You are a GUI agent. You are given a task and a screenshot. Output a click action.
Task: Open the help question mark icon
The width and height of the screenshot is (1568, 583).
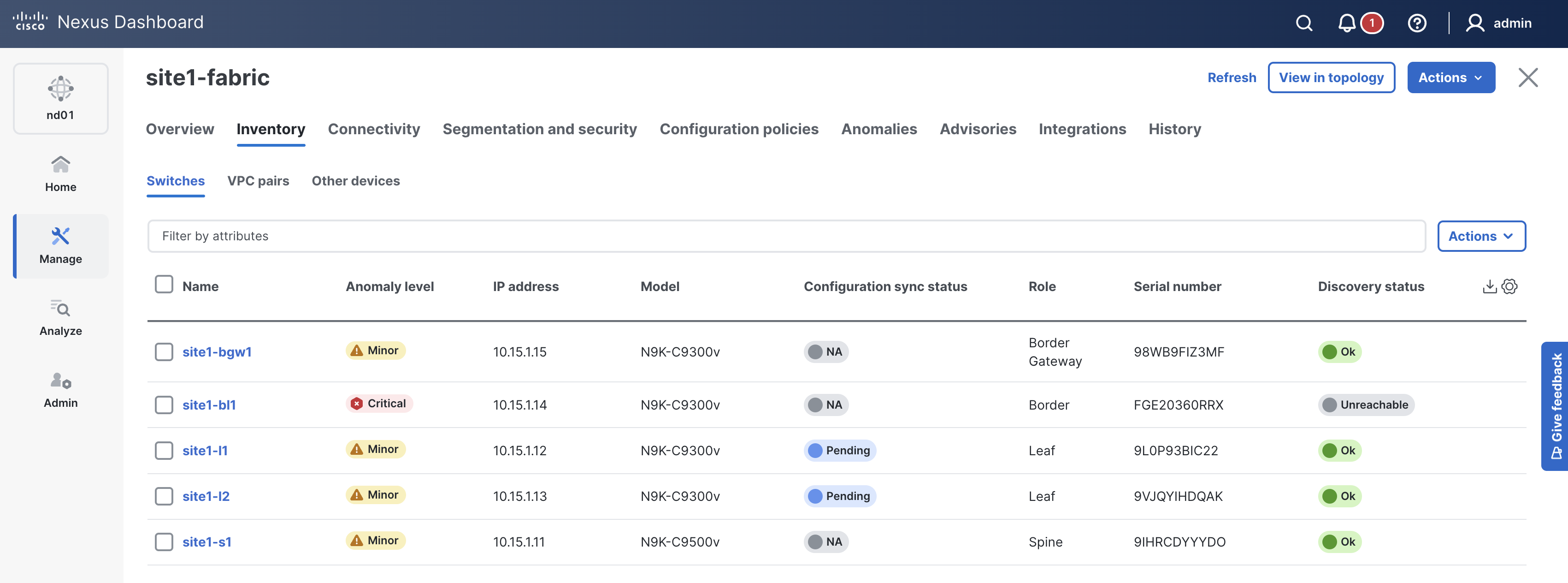(1416, 23)
